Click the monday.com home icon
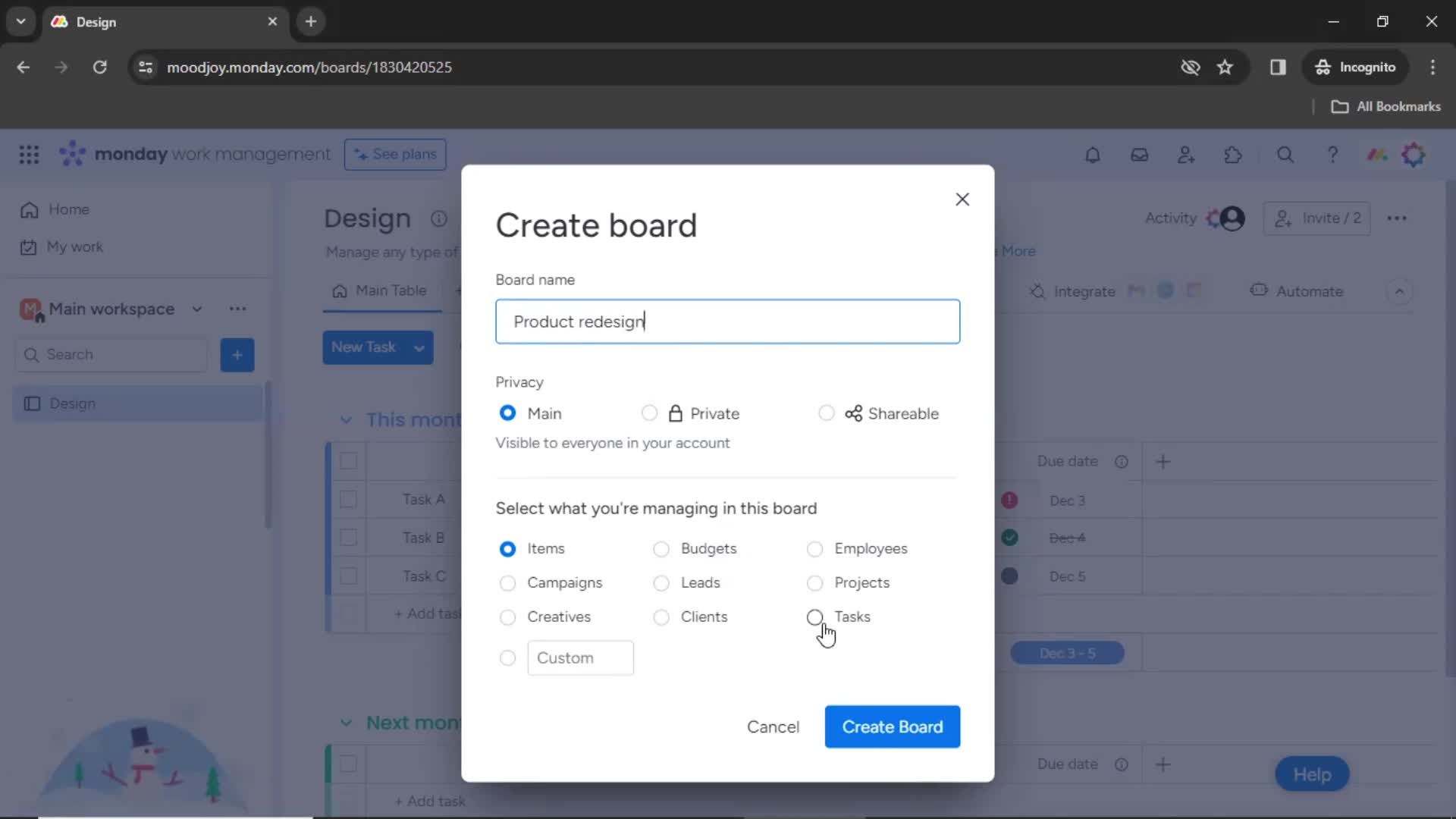The image size is (1456, 819). tap(30, 209)
